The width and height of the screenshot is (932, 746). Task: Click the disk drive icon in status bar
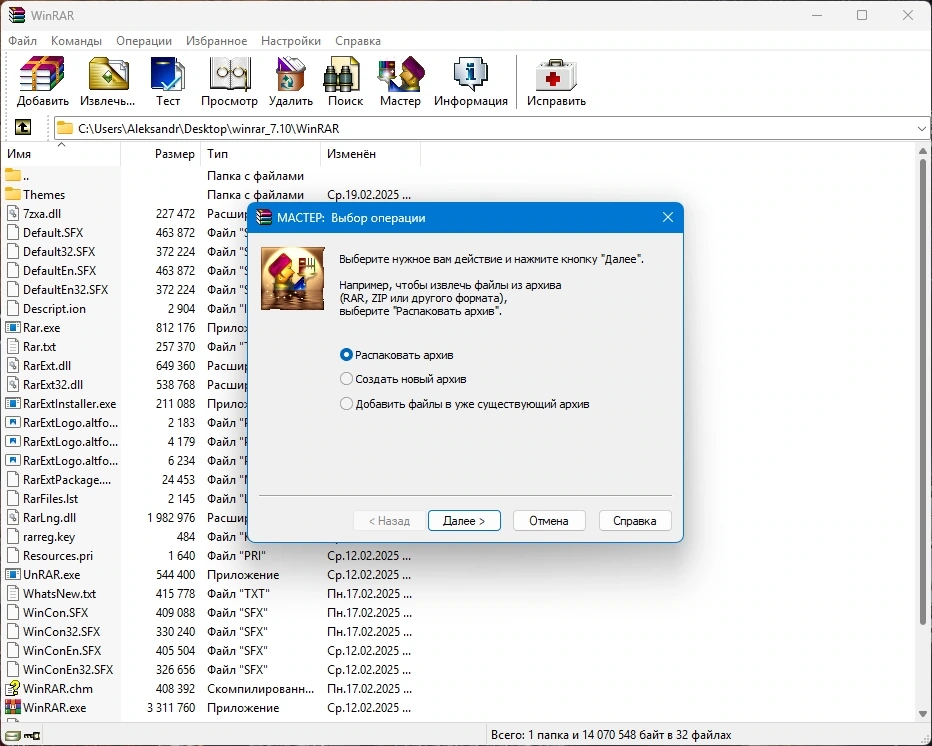[12, 736]
